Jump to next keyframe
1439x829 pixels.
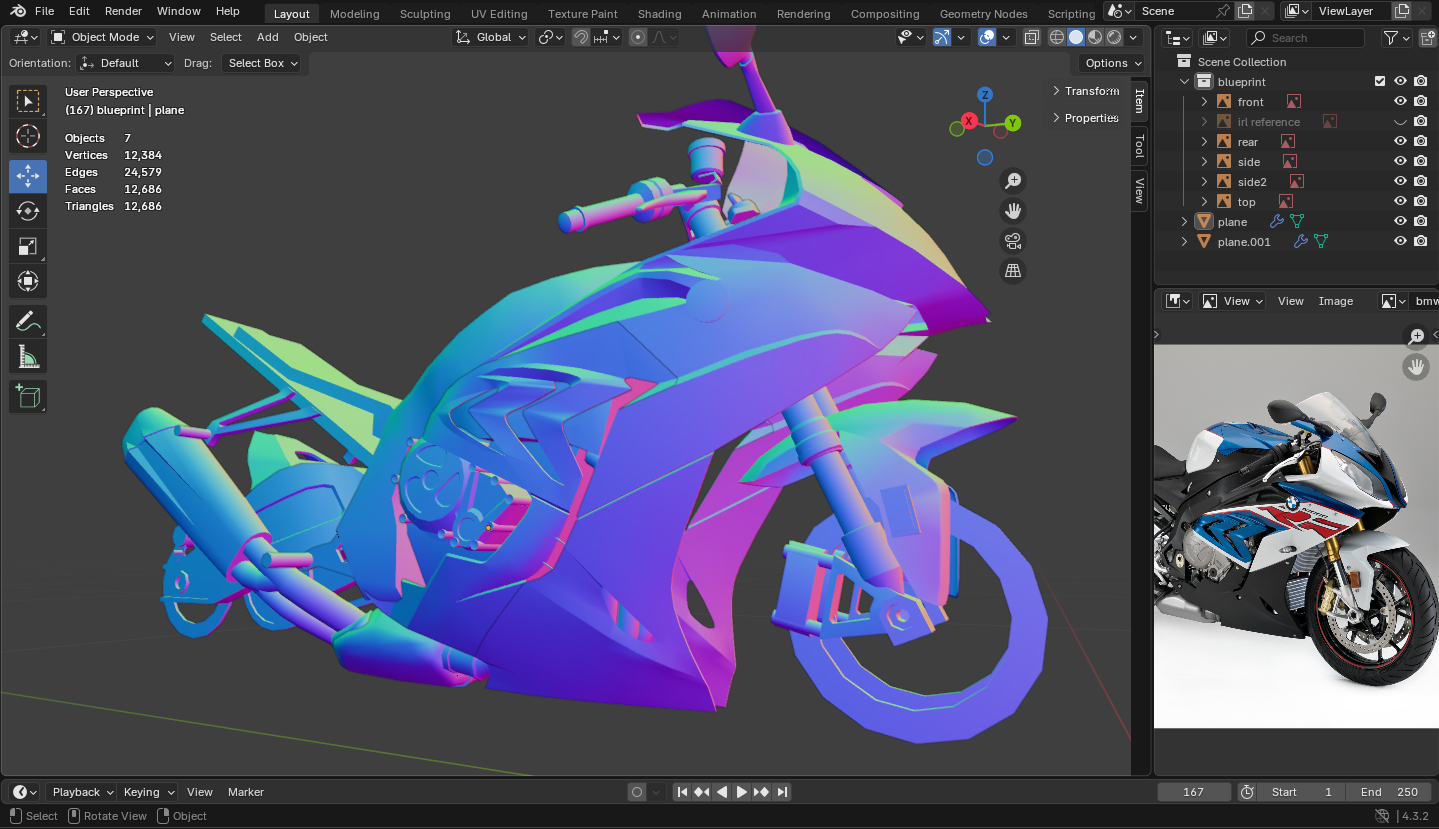point(762,792)
